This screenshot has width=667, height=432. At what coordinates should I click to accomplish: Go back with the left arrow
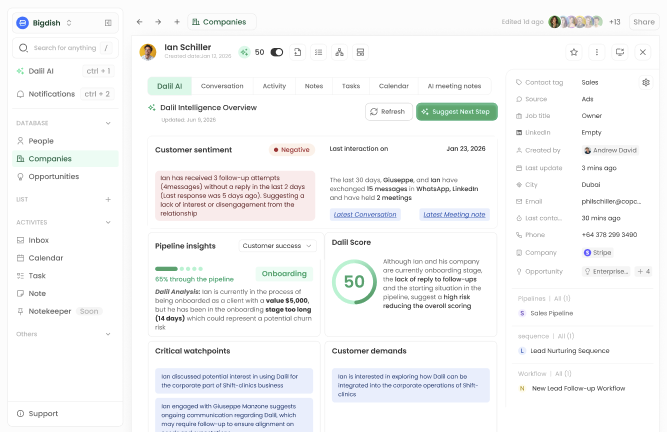pos(140,22)
